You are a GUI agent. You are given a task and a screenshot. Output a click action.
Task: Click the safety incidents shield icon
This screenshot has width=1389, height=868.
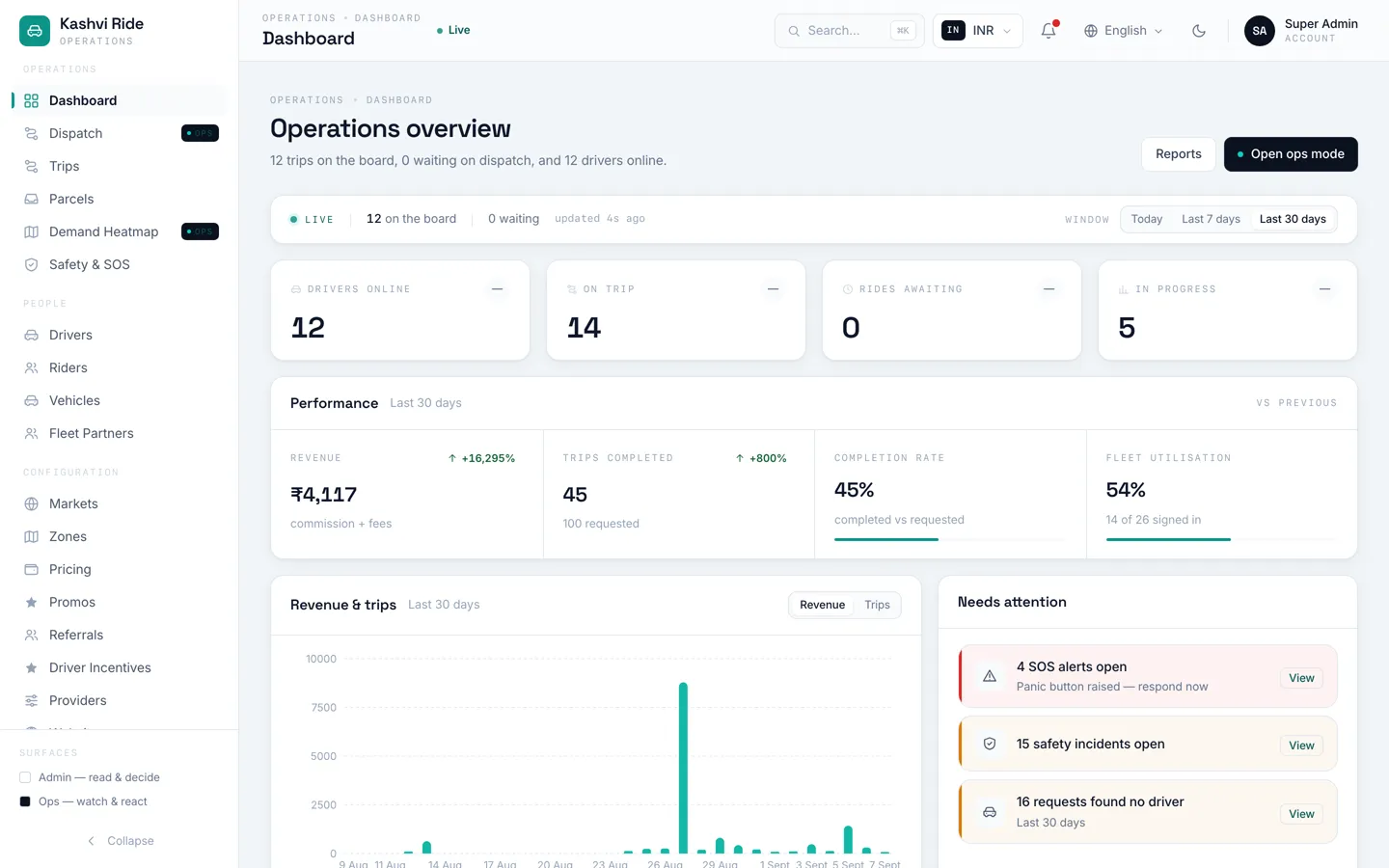990,744
